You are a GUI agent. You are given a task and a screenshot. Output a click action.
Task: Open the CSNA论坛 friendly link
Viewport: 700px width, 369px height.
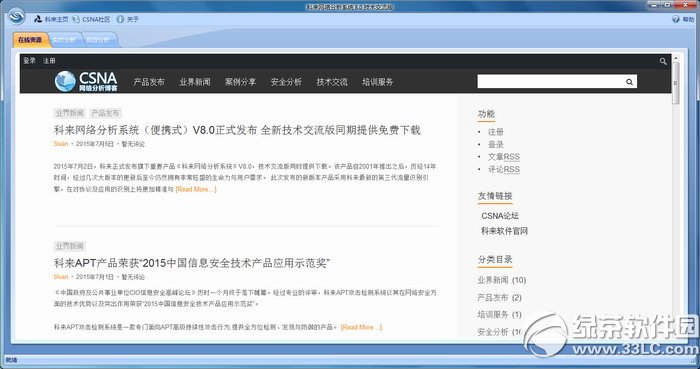pyautogui.click(x=500, y=216)
